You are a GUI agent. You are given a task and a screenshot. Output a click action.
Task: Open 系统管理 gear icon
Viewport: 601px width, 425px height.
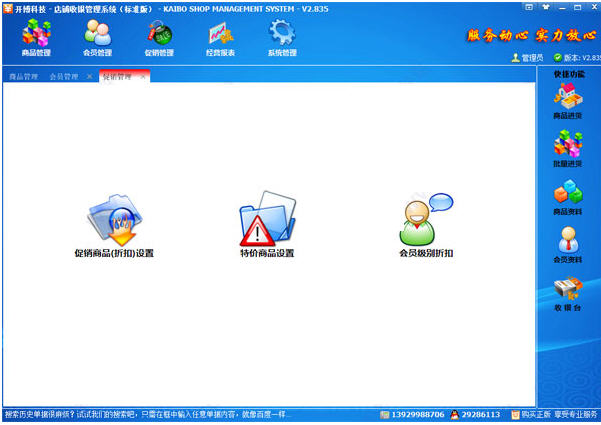282,38
